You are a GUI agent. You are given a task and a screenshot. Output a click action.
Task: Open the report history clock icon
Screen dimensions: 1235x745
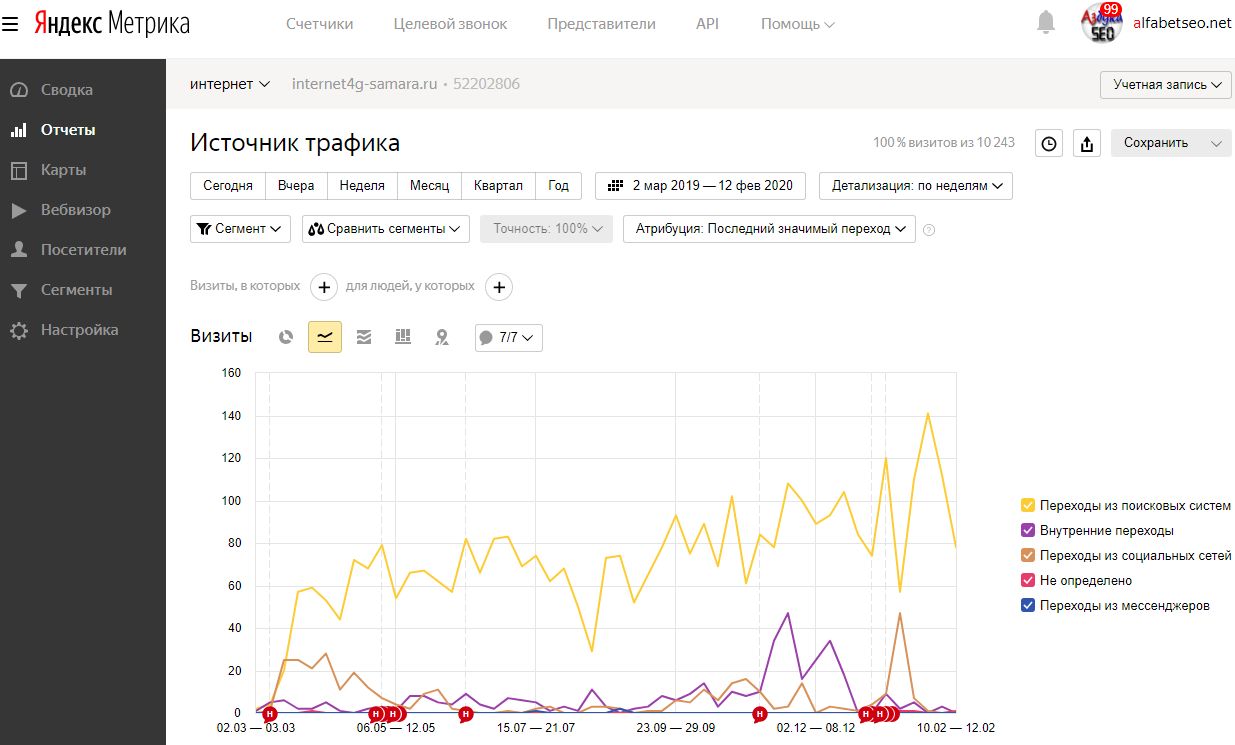click(1048, 143)
